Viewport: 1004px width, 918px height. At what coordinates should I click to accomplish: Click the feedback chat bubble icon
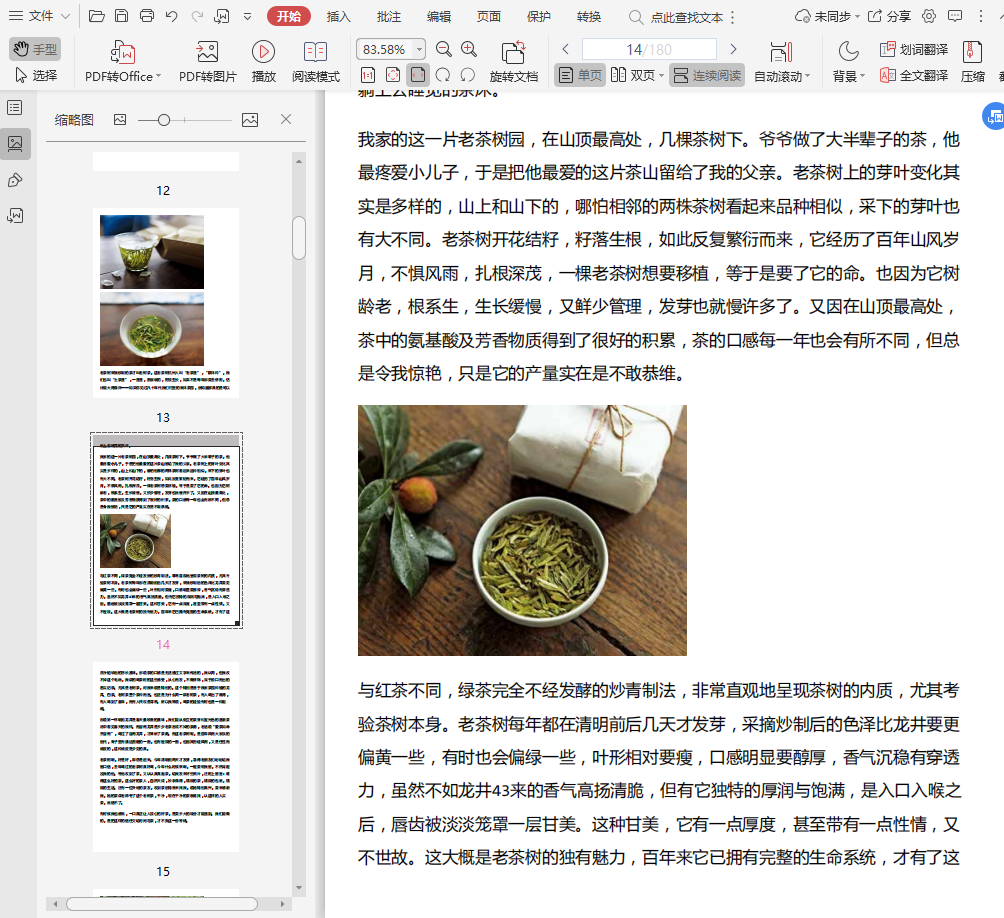pos(955,16)
